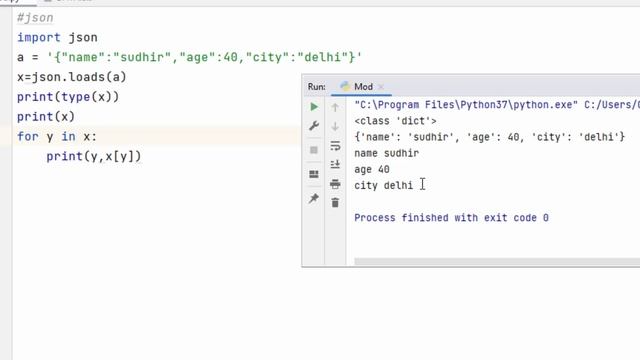
Task: Click the "<class 'dict'>" output line
Action: click(x=396, y=121)
